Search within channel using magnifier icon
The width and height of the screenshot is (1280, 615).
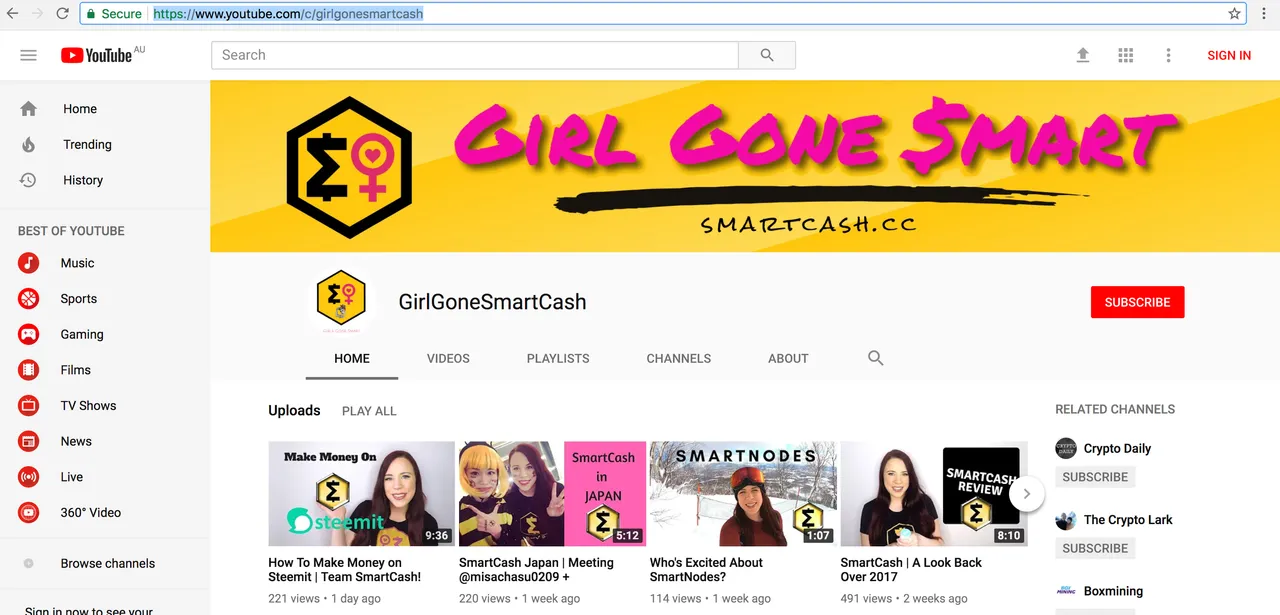[x=875, y=358]
